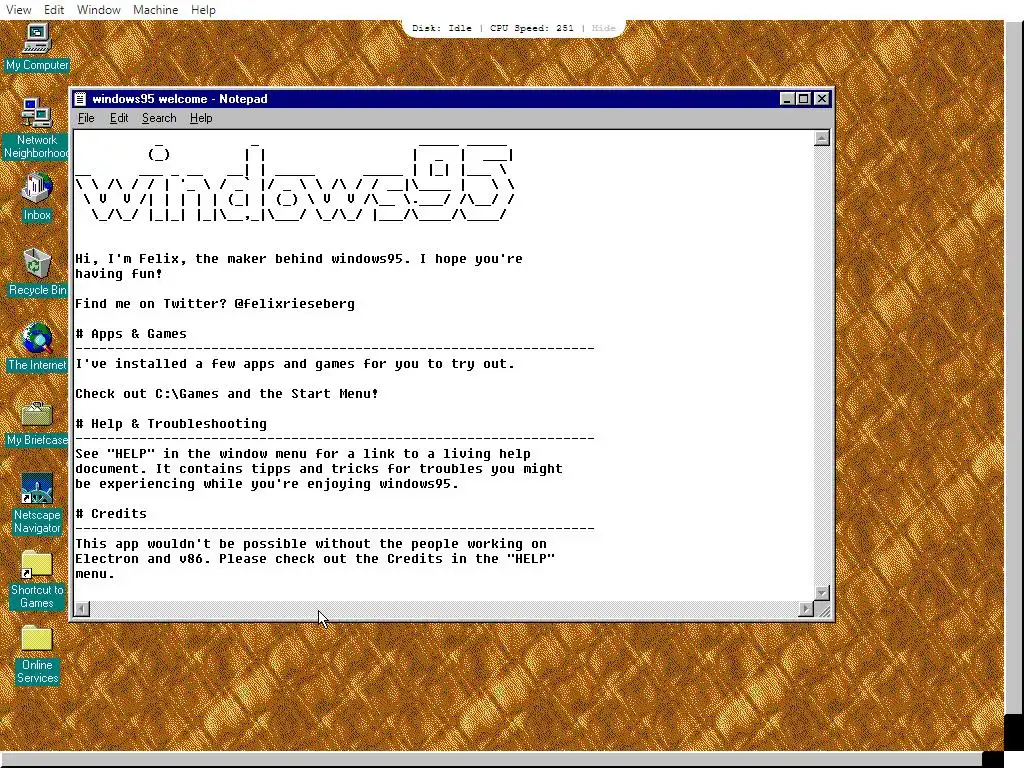Click 'Disk: Idle' status text
Viewport: 1024px width, 768px height.
[x=441, y=28]
